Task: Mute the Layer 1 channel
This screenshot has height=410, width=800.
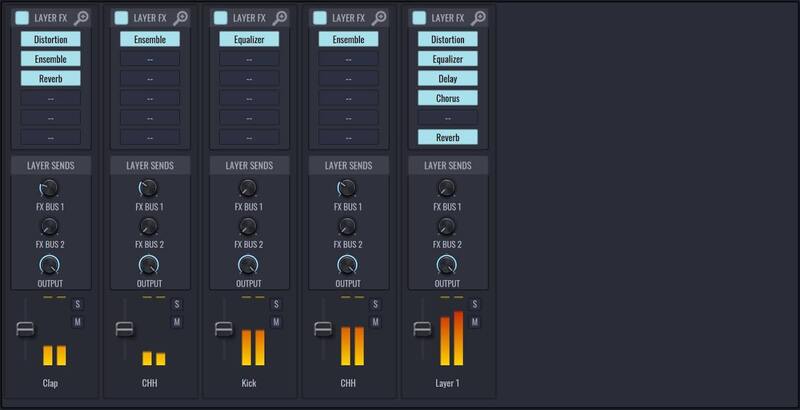Action: 475,322
